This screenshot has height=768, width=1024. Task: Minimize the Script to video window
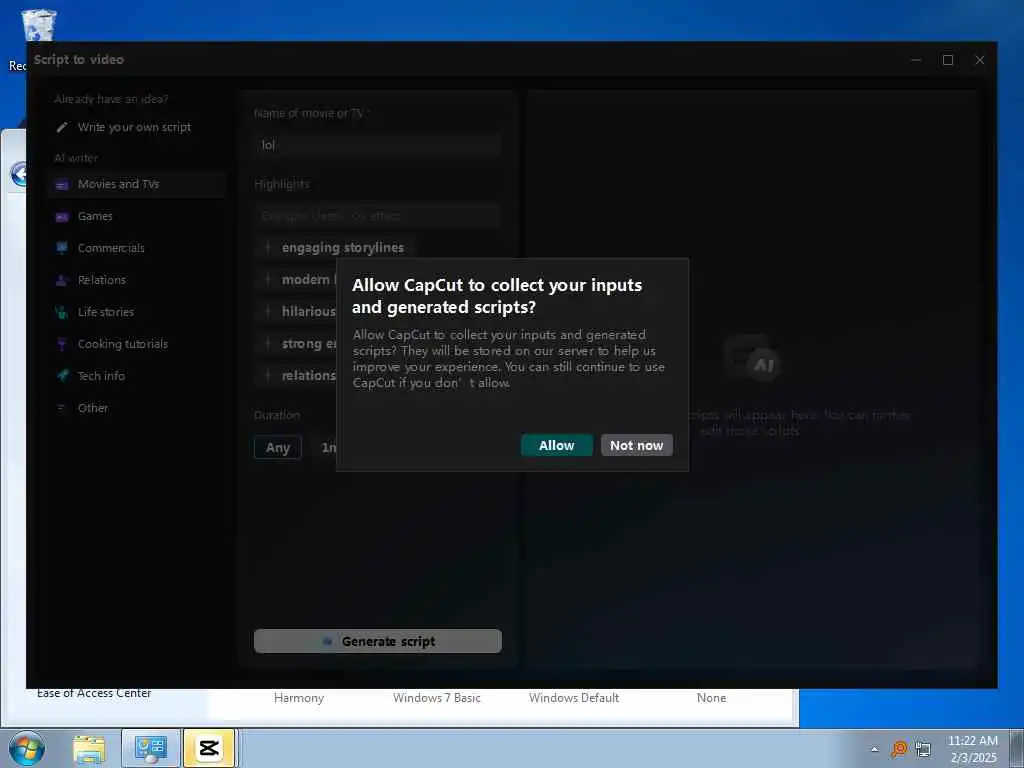tap(916, 60)
